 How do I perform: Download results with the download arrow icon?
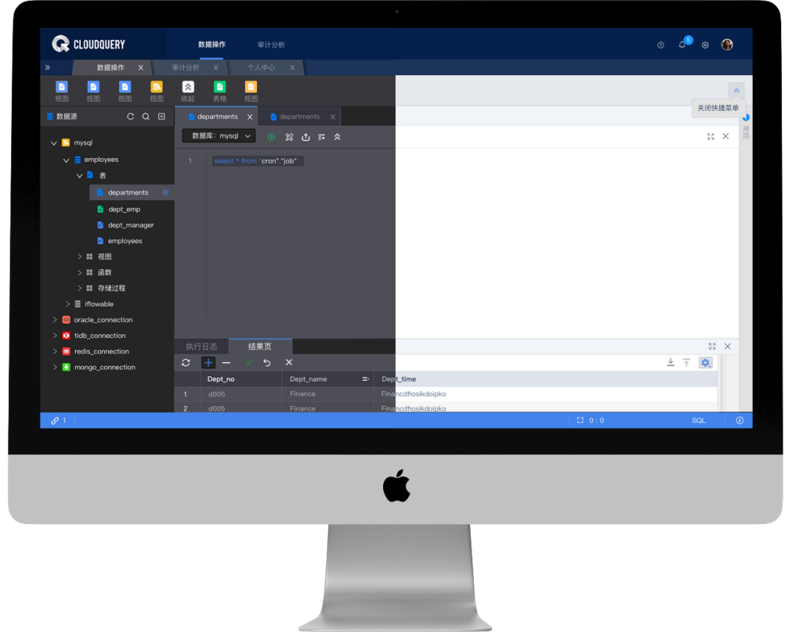click(670, 363)
